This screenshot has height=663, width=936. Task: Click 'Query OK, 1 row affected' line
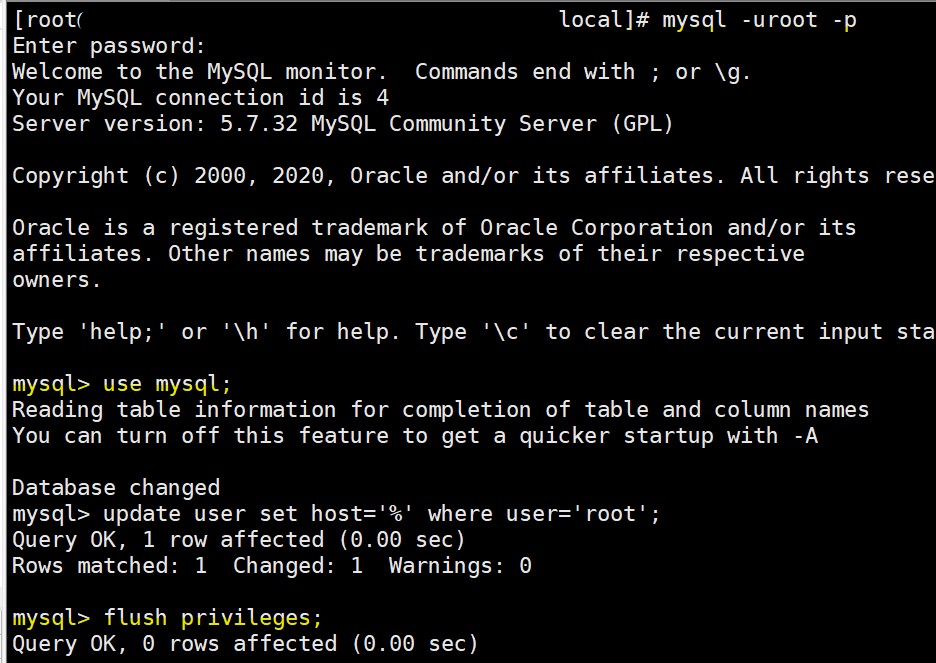(239, 540)
